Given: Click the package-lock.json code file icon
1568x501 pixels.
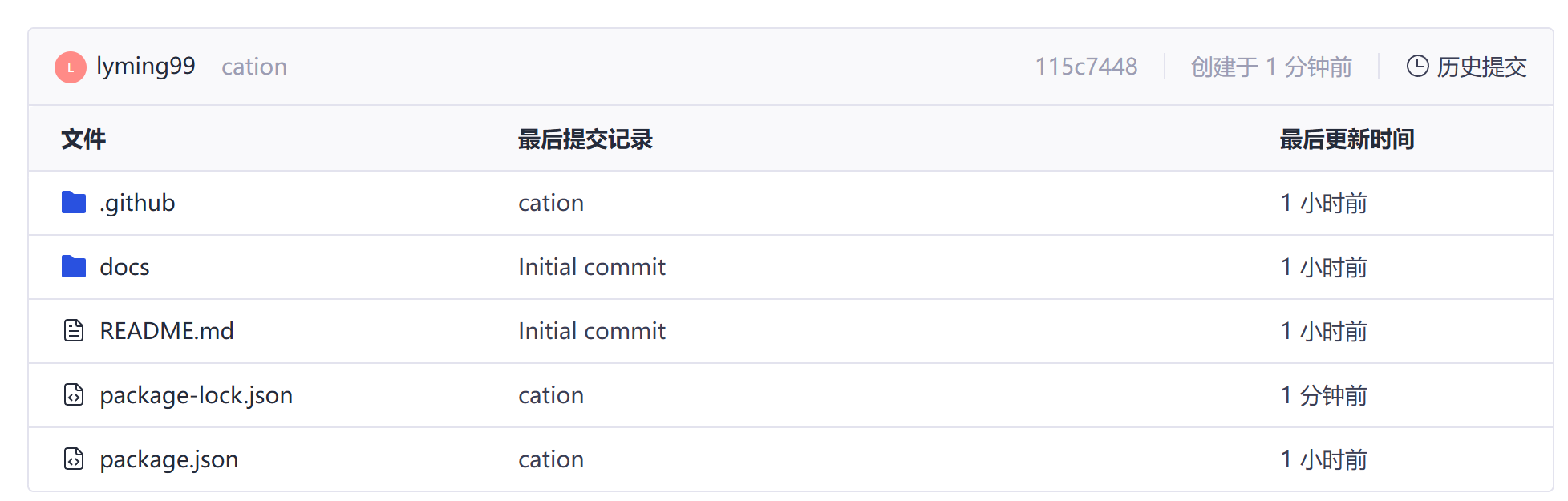Looking at the screenshot, I should point(74,394).
